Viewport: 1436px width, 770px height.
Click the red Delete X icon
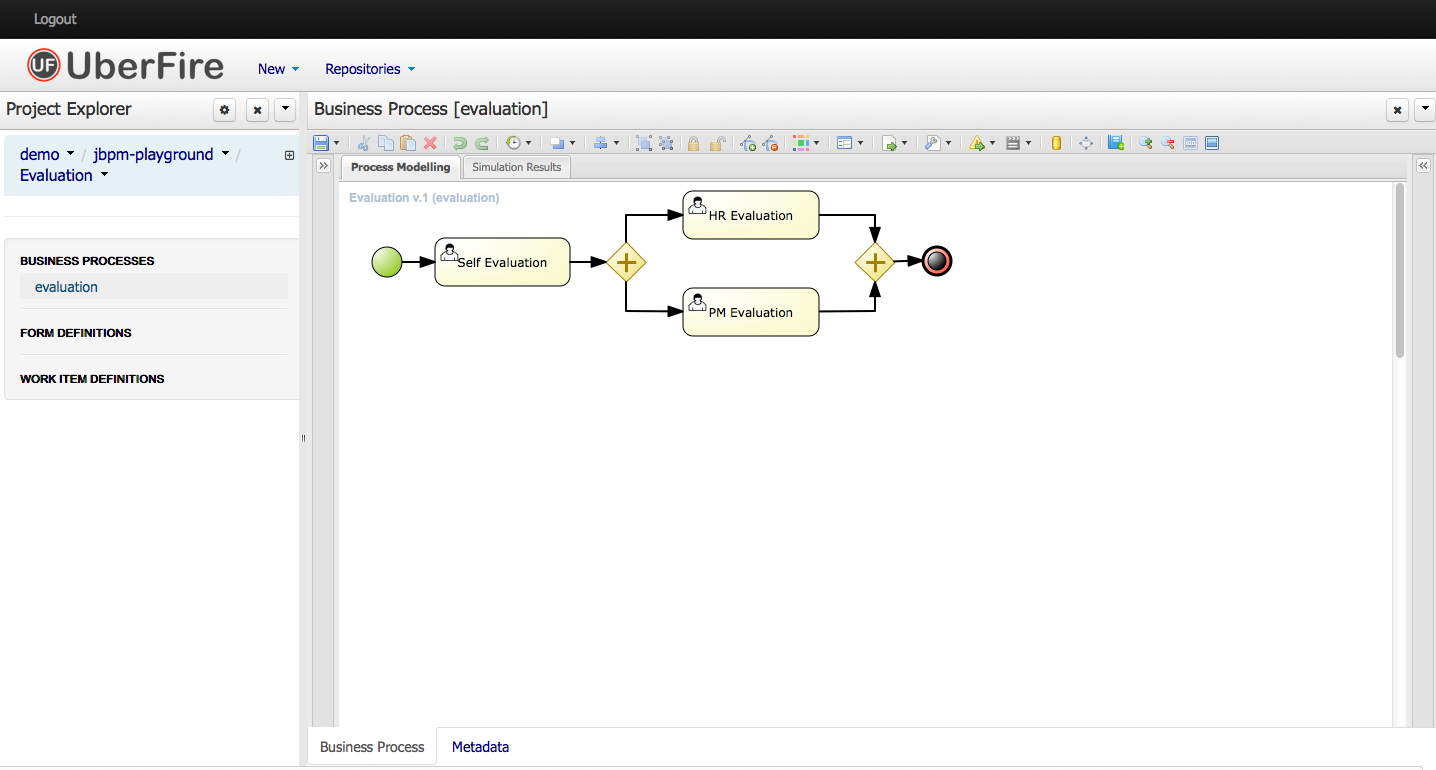click(x=430, y=143)
